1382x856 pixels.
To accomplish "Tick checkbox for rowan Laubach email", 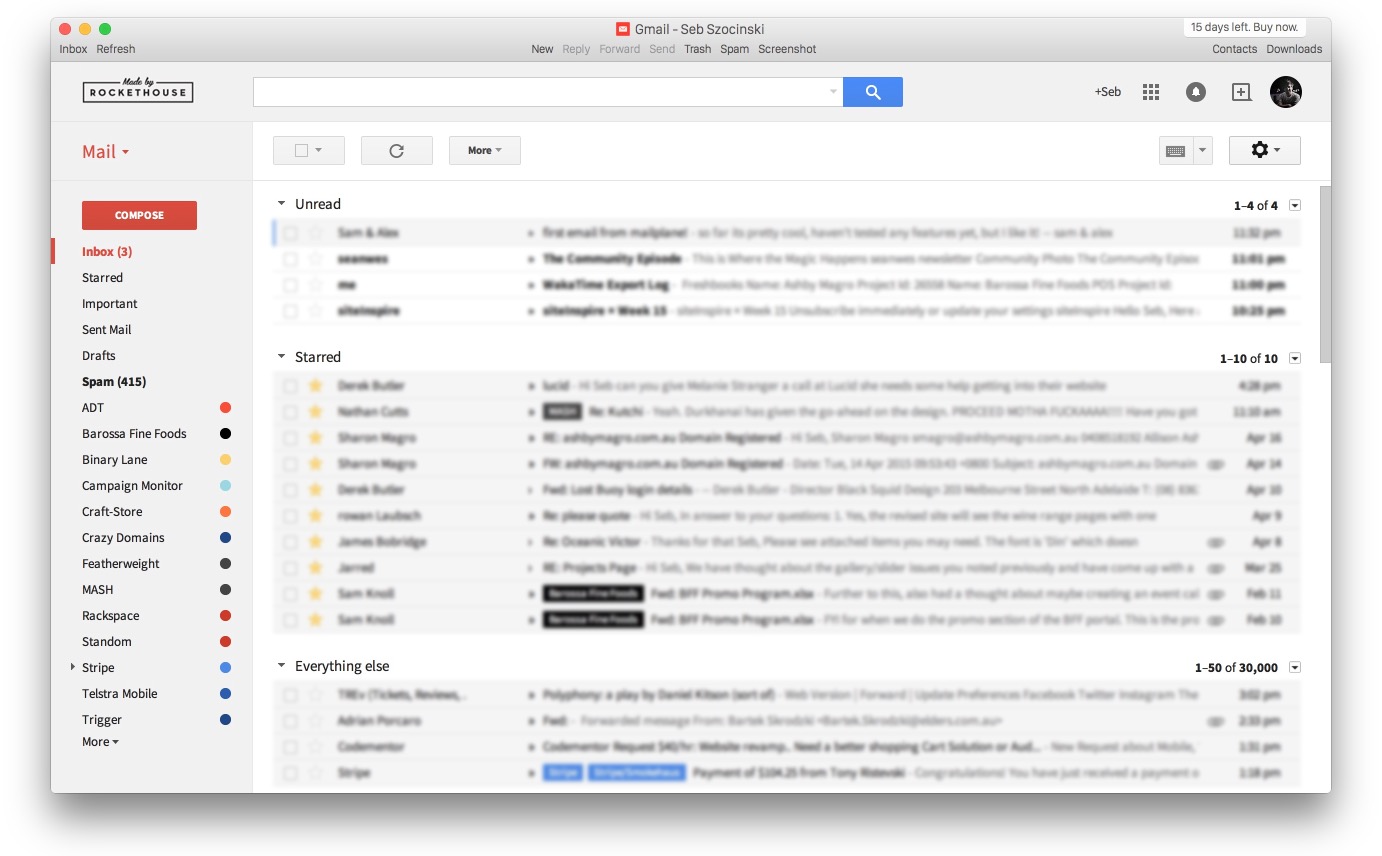I will [290, 516].
